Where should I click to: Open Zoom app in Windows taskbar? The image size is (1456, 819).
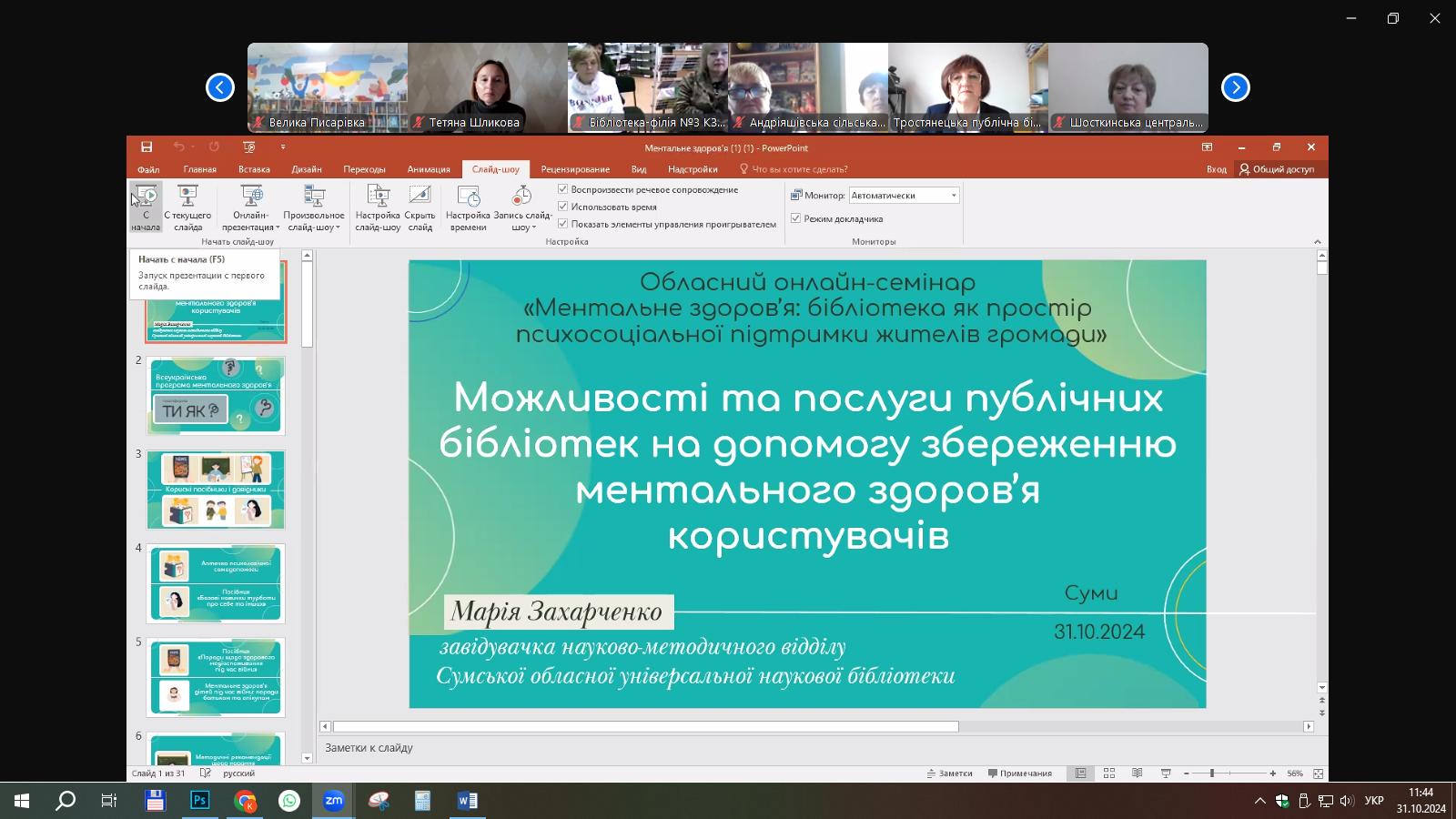click(334, 801)
